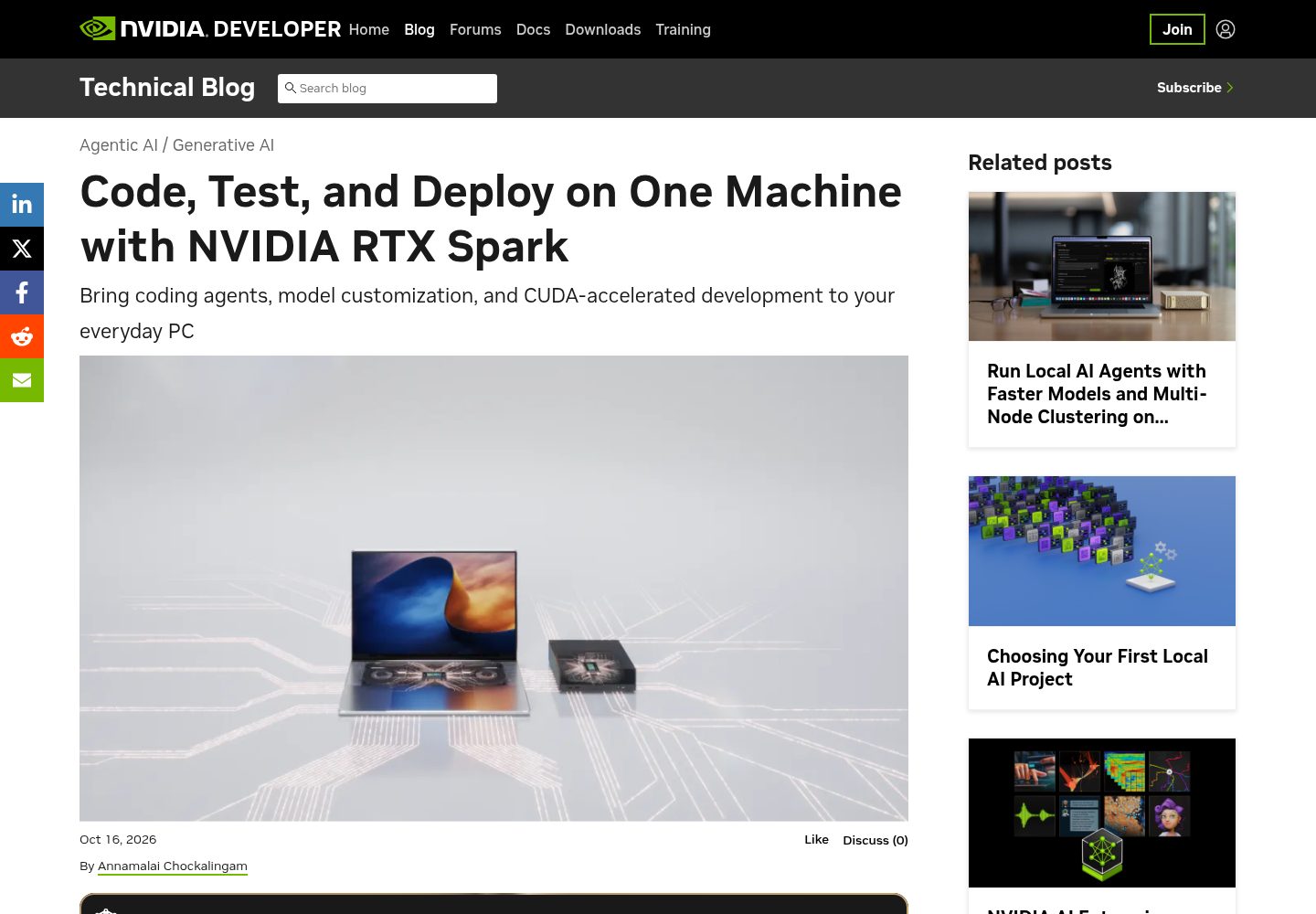Open Run Local AI Agents post title

click(x=1097, y=394)
